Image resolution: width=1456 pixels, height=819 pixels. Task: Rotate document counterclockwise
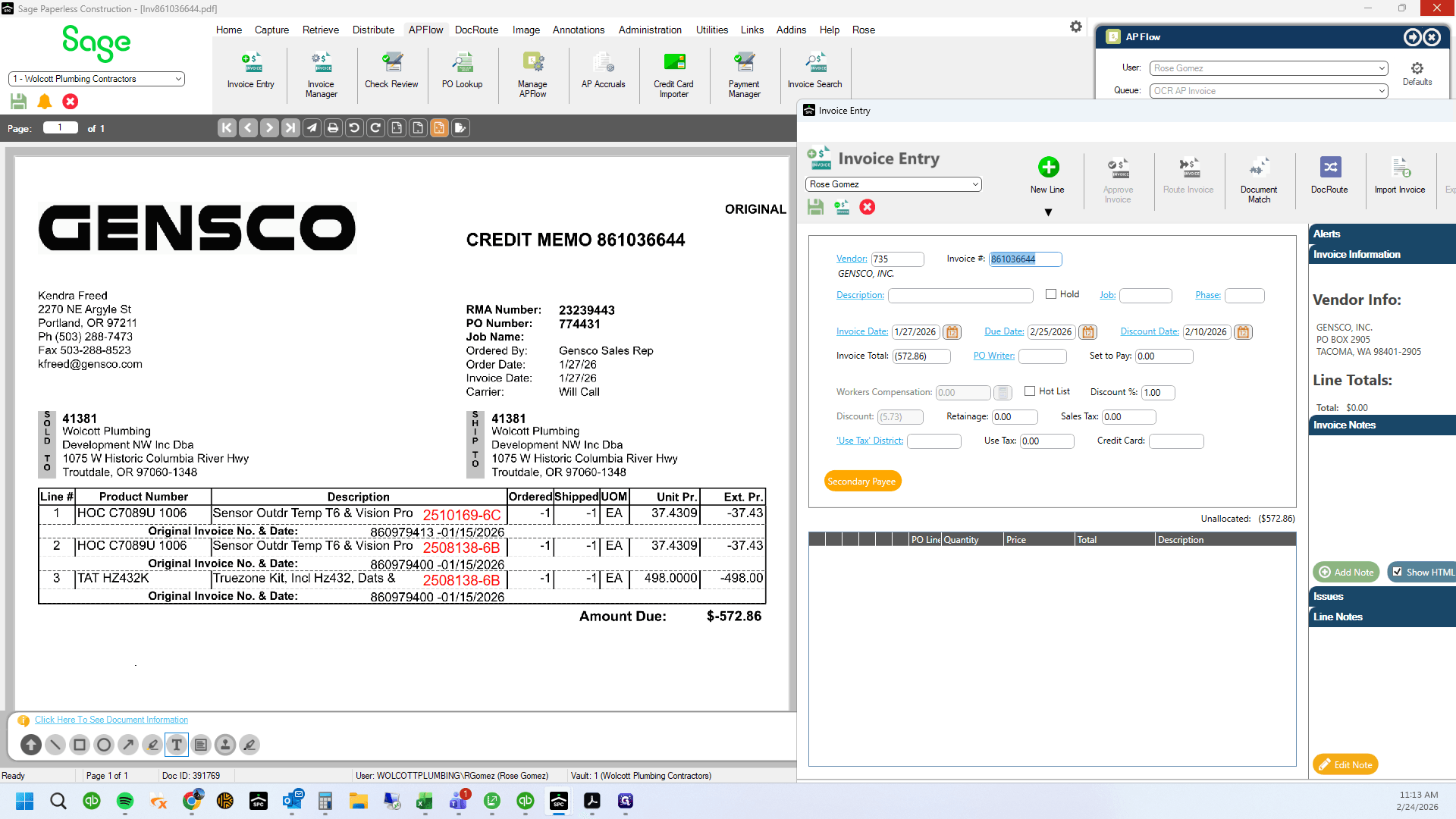354,128
